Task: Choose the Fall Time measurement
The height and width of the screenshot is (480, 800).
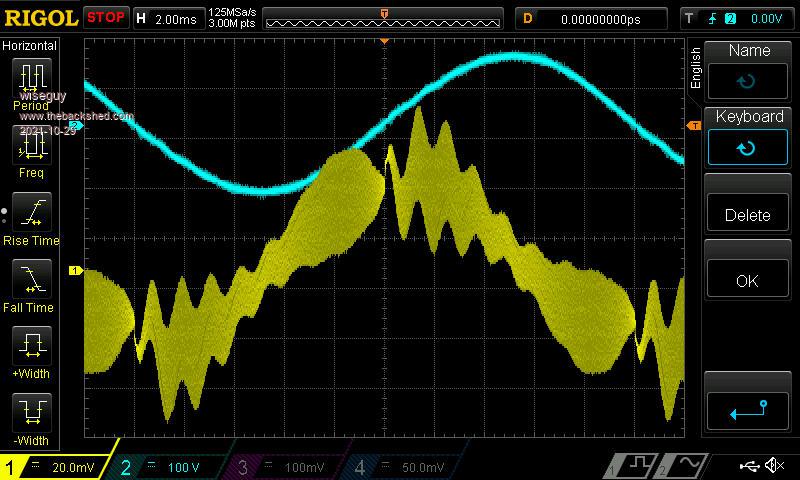Action: 30,280
